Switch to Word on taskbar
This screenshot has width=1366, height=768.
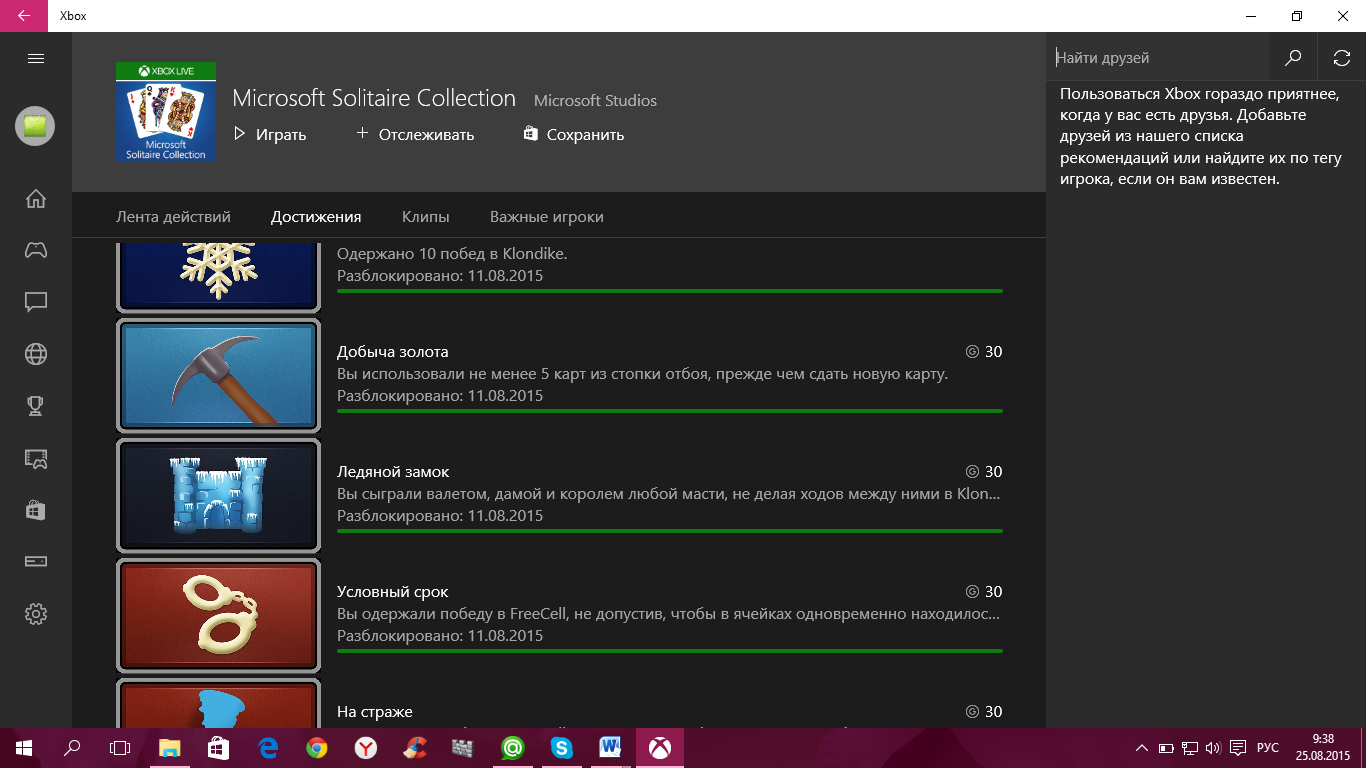point(611,748)
